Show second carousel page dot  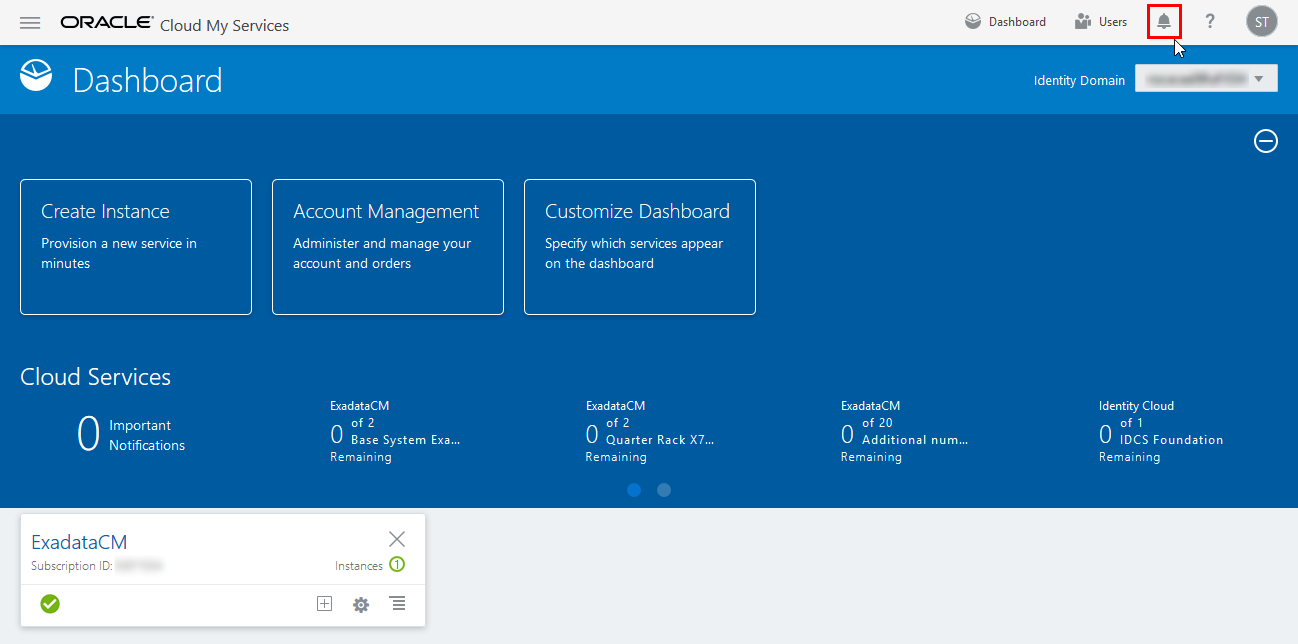664,490
